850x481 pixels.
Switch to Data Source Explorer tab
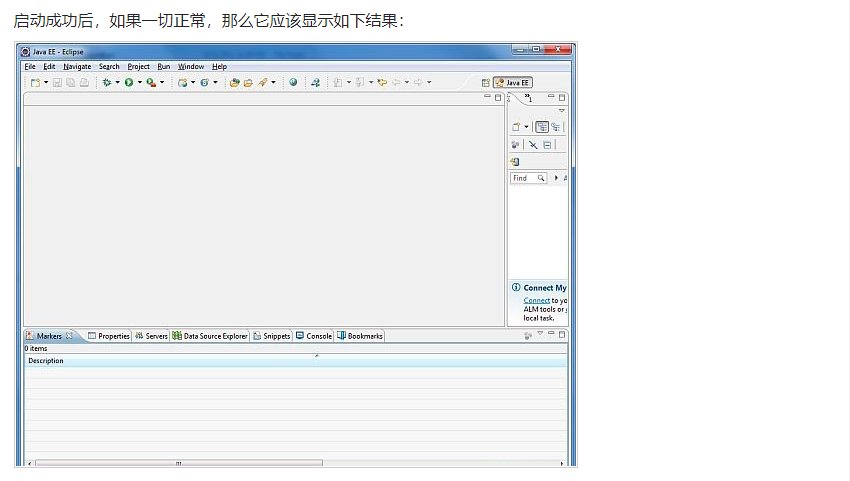(210, 336)
